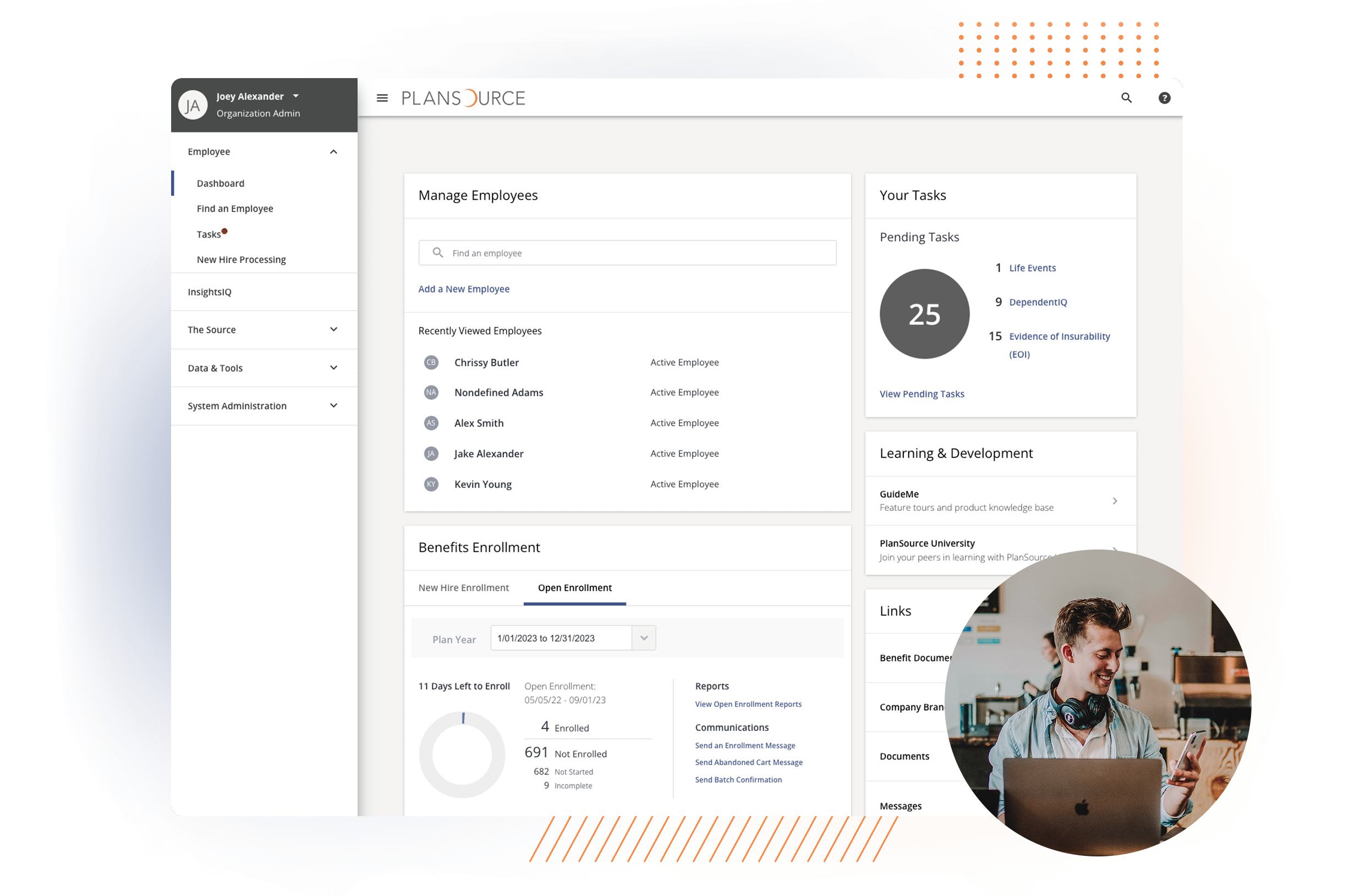1355x896 pixels.
Task: Click Nondefined Adams' NA avatar
Action: [431, 393]
